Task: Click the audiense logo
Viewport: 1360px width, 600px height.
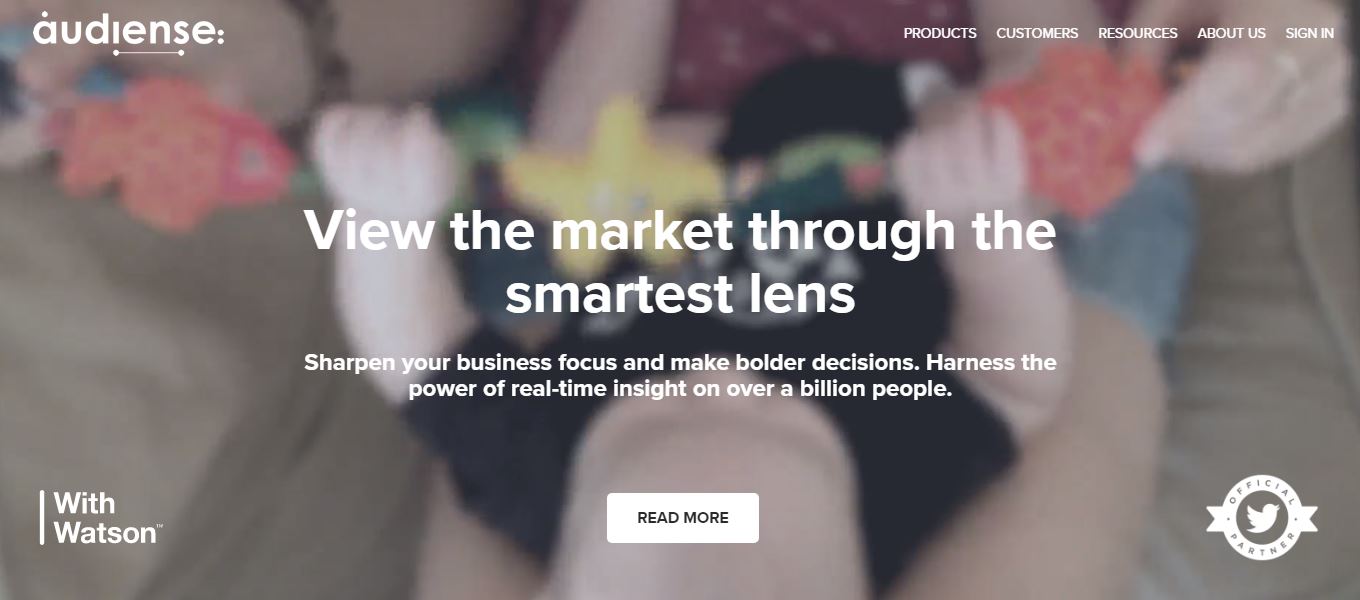Action: tap(128, 32)
